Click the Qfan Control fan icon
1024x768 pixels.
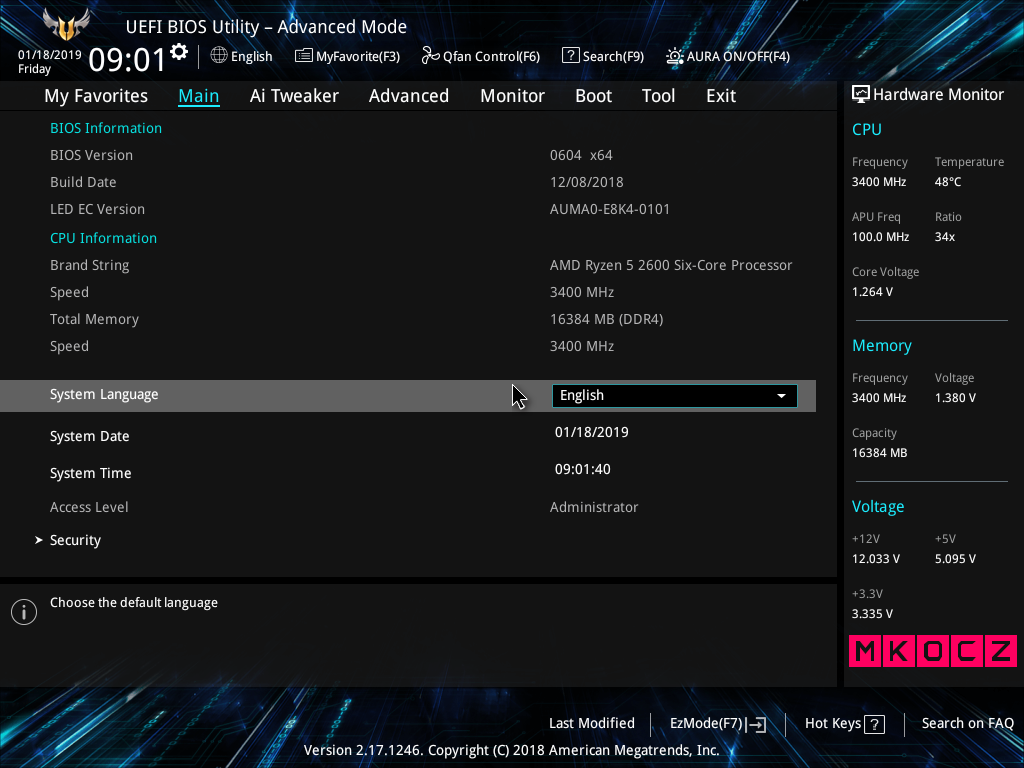pyautogui.click(x=430, y=56)
